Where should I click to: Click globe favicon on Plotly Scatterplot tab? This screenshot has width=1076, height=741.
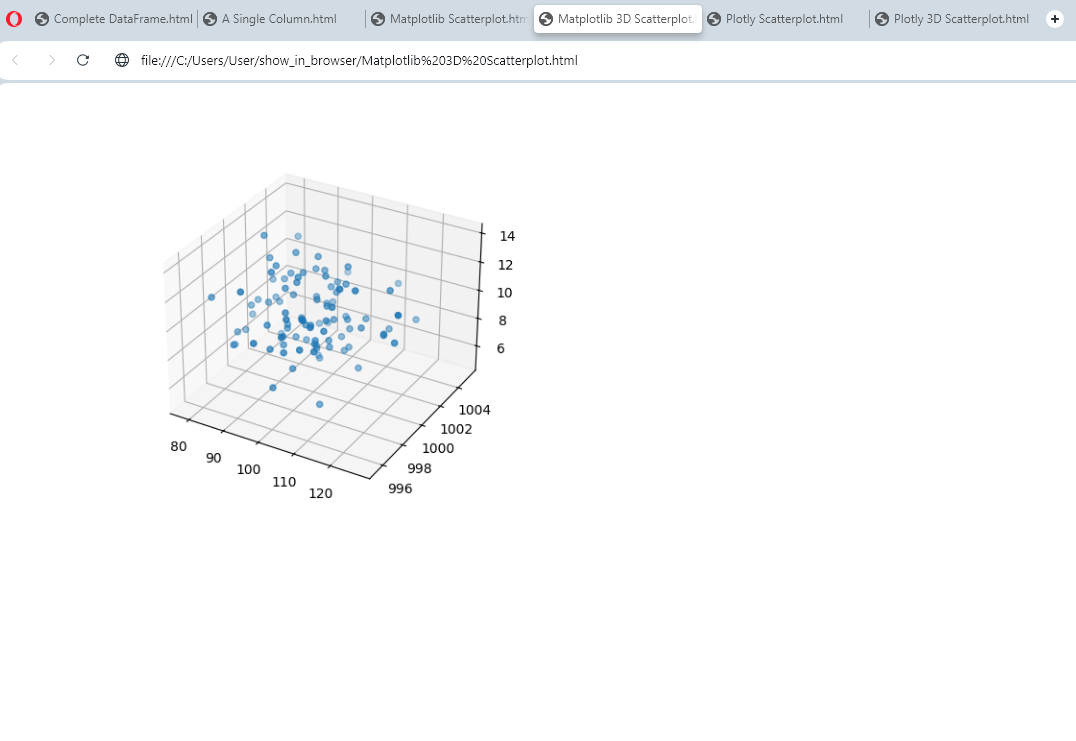tap(714, 19)
